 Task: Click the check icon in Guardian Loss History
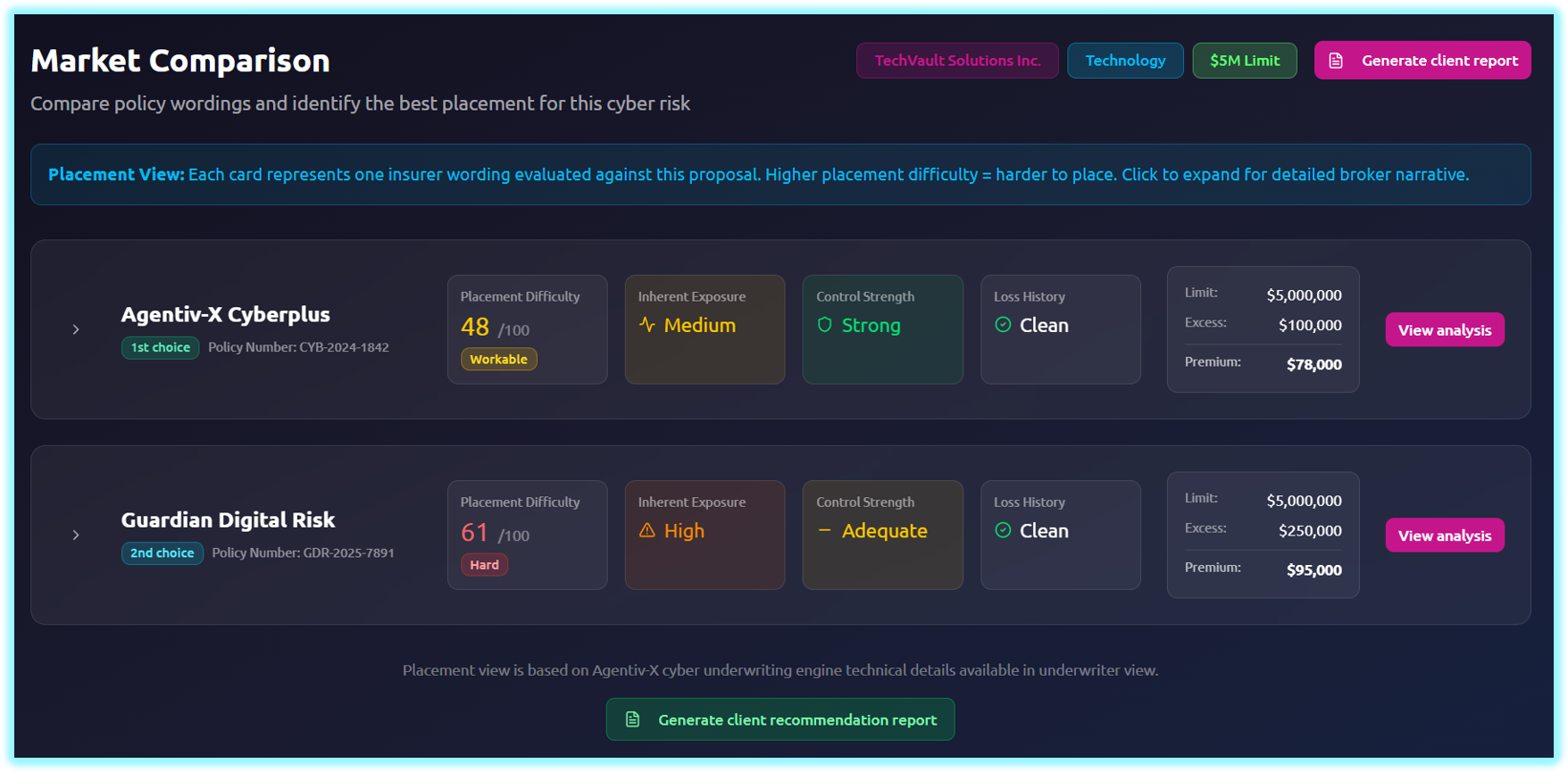coord(1003,530)
